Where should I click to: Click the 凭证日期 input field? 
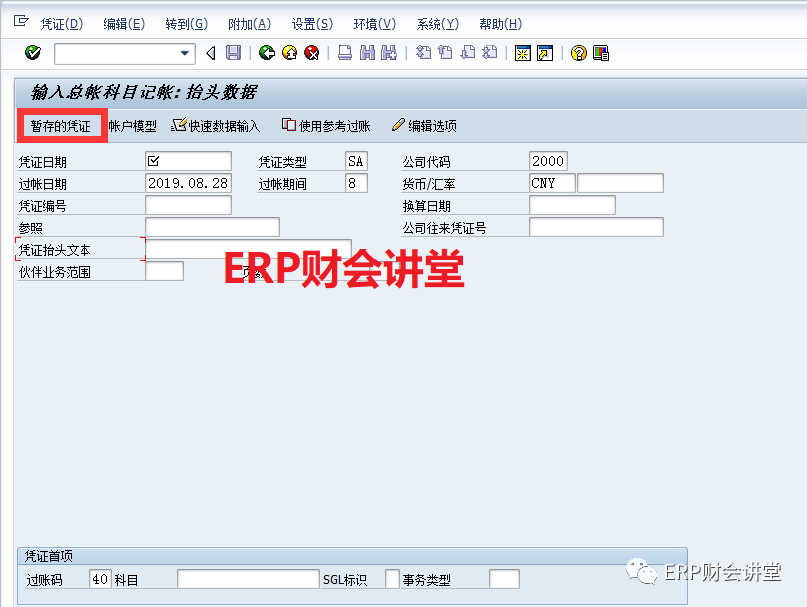pyautogui.click(x=188, y=161)
